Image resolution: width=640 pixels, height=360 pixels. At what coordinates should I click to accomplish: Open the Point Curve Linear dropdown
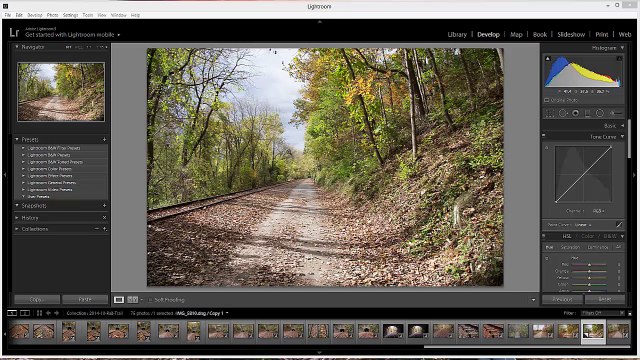(x=582, y=225)
